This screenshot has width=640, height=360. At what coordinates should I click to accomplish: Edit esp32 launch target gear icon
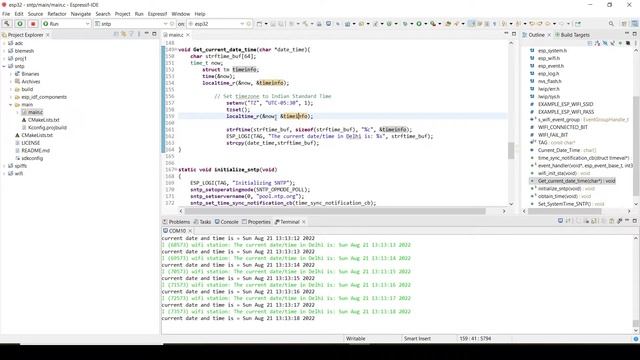[249, 24]
